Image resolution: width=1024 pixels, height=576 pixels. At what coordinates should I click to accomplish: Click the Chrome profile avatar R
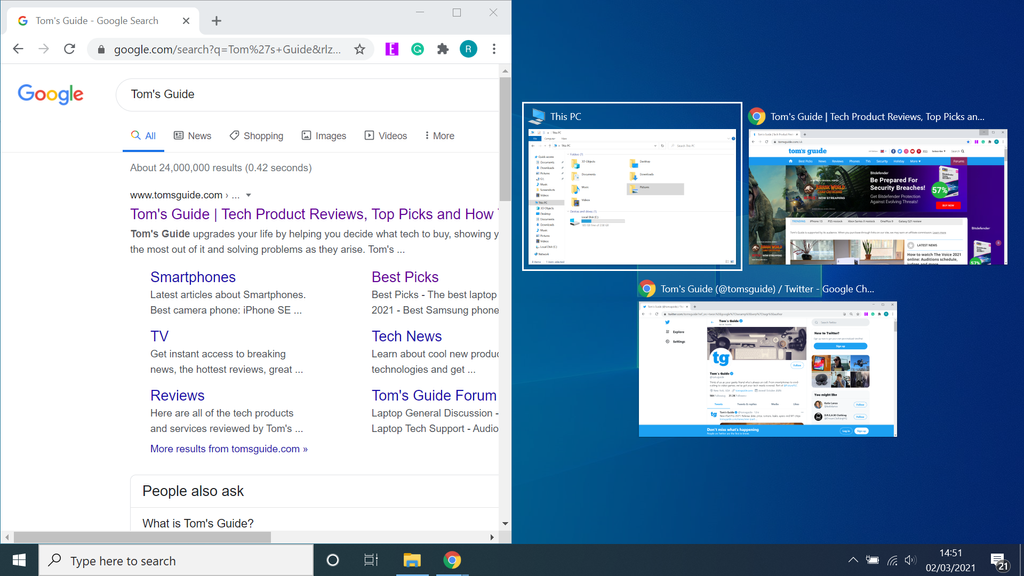468,48
